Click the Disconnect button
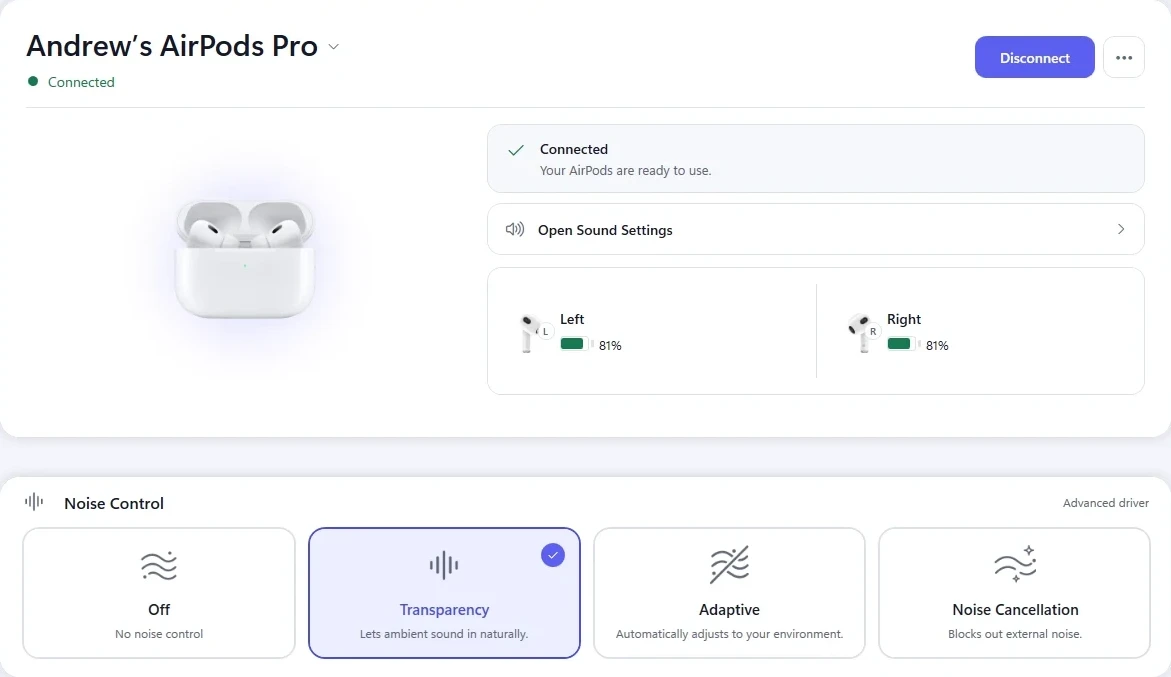The image size is (1171, 677). pos(1034,57)
